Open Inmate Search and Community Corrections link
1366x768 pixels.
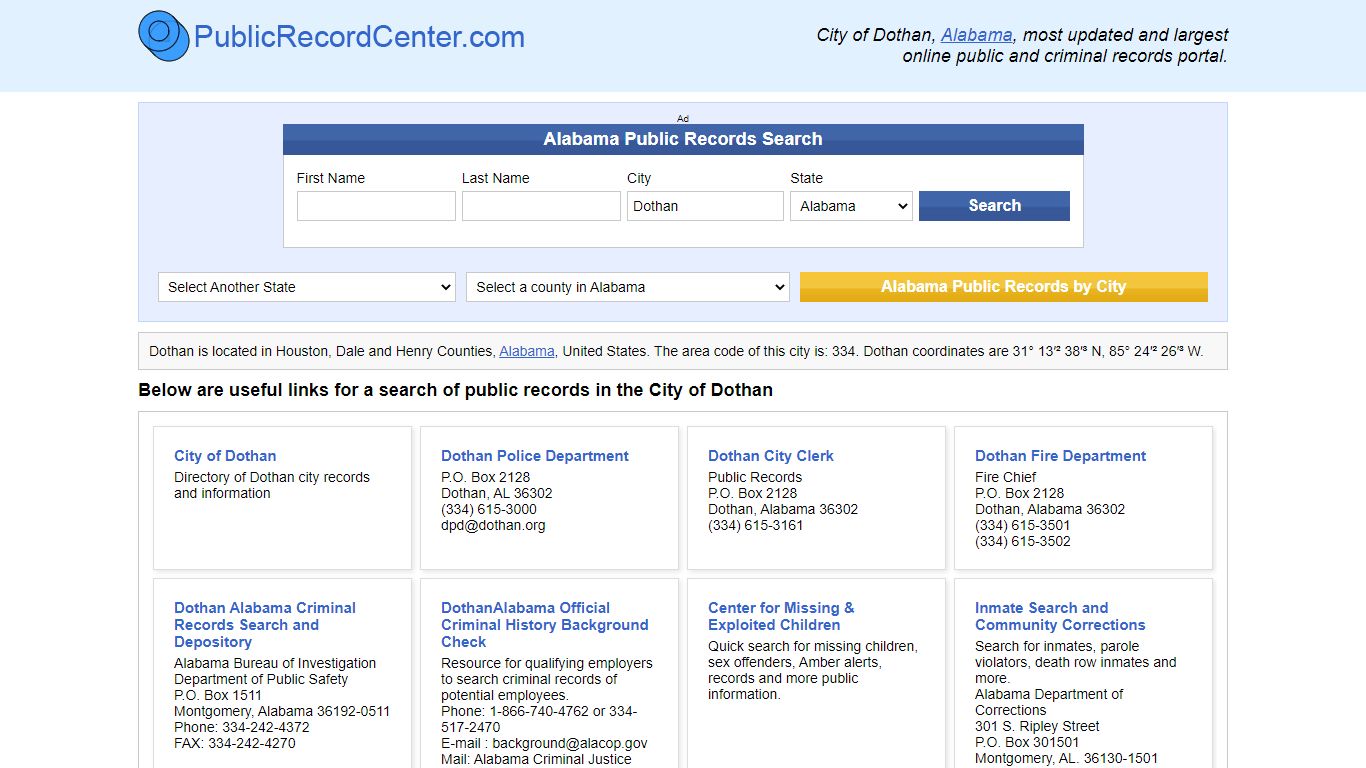1060,616
